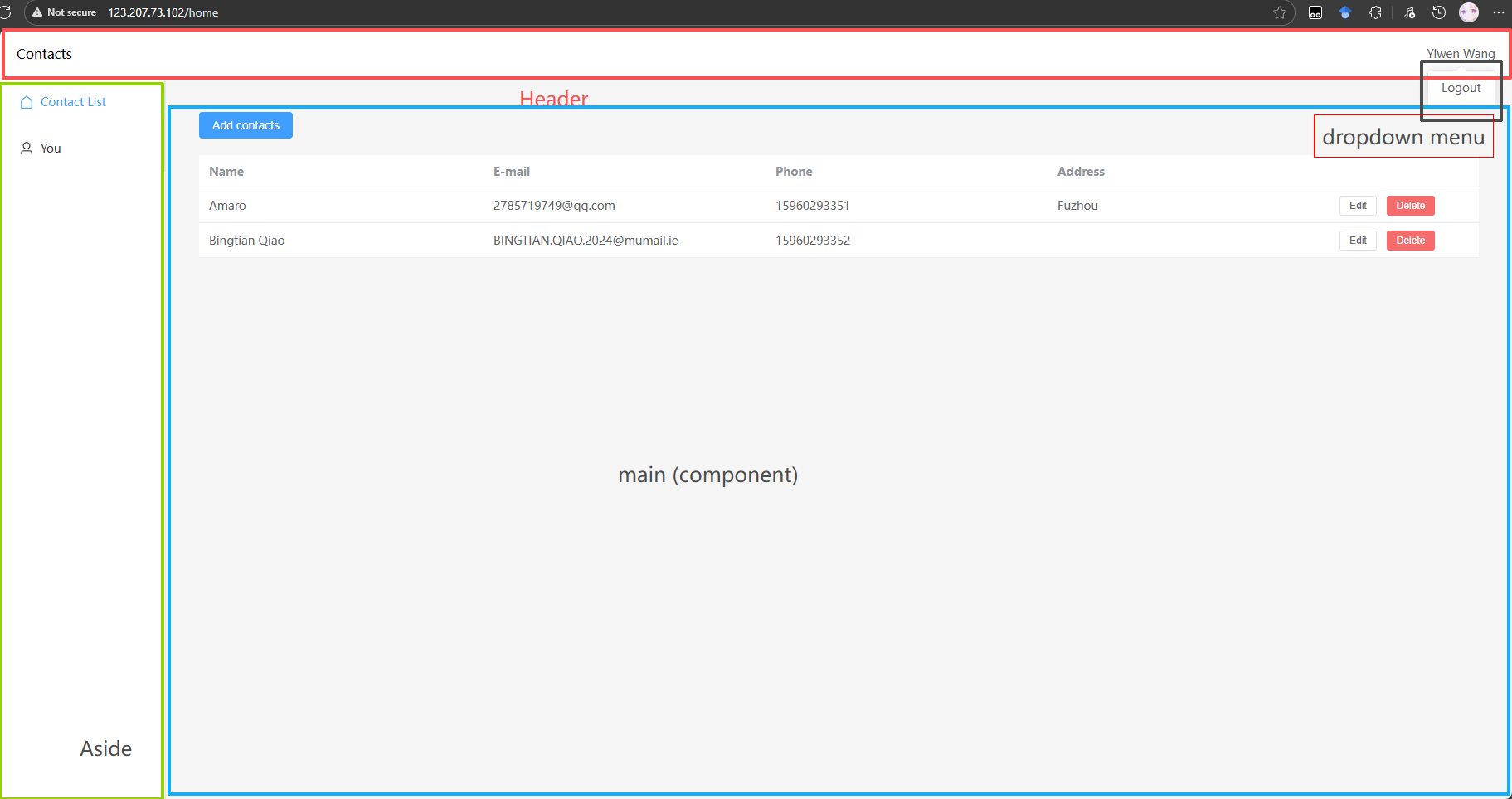Image resolution: width=1512 pixels, height=799 pixels.
Task: Open Yiwen Wang account dropdown
Action: (1461, 53)
